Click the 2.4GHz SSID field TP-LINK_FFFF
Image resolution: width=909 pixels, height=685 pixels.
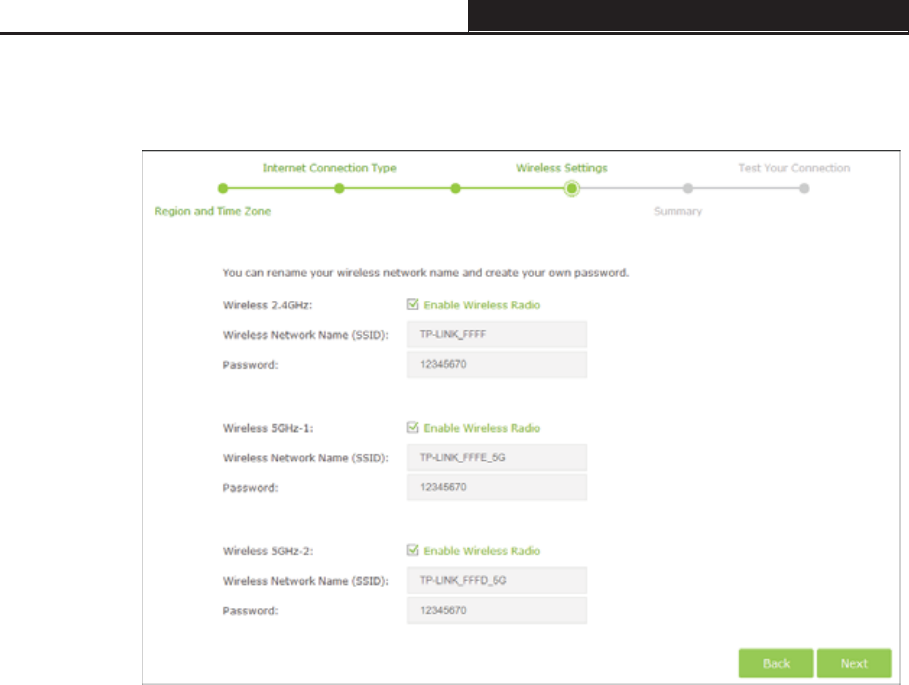[497, 334]
